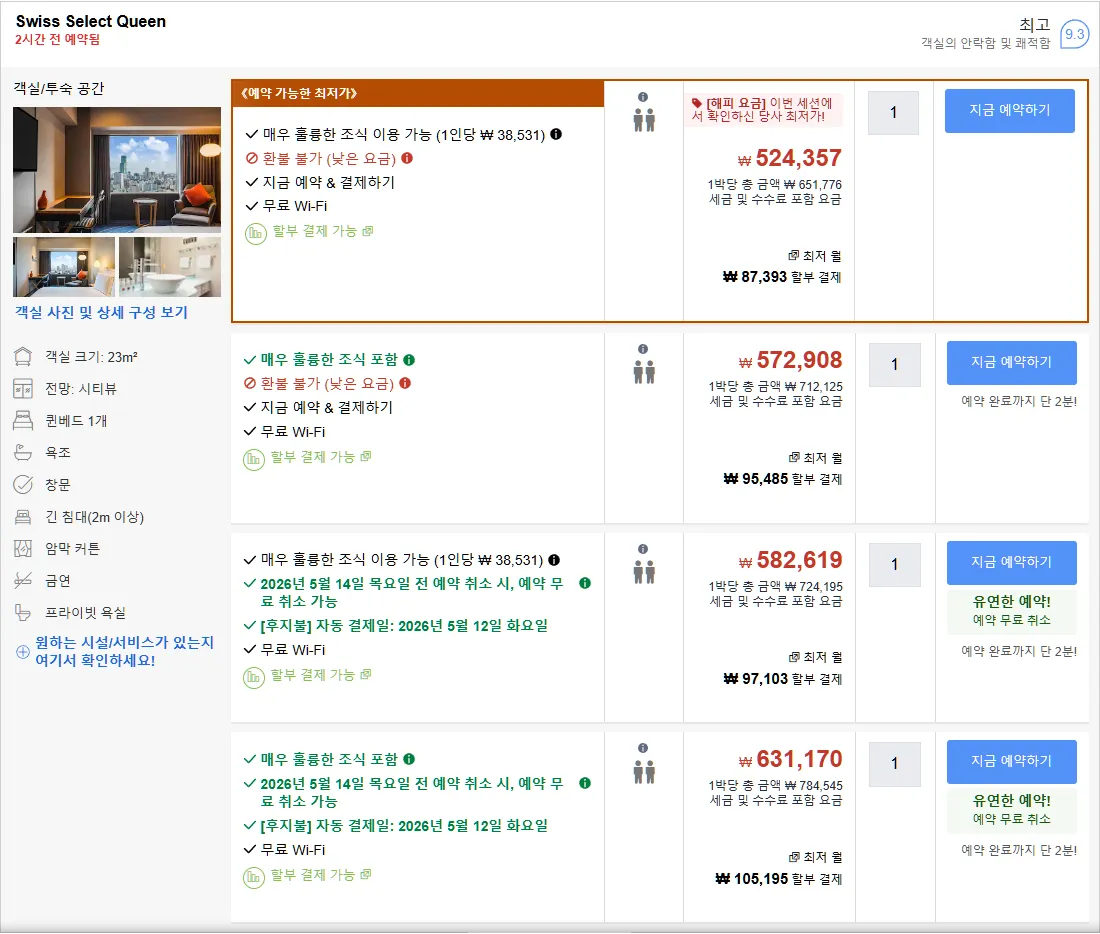The image size is (1100, 934).
Task: Open 원하는 시설/서비스가 있는지 여기서 확인하세요 link
Action: pyautogui.click(x=124, y=652)
